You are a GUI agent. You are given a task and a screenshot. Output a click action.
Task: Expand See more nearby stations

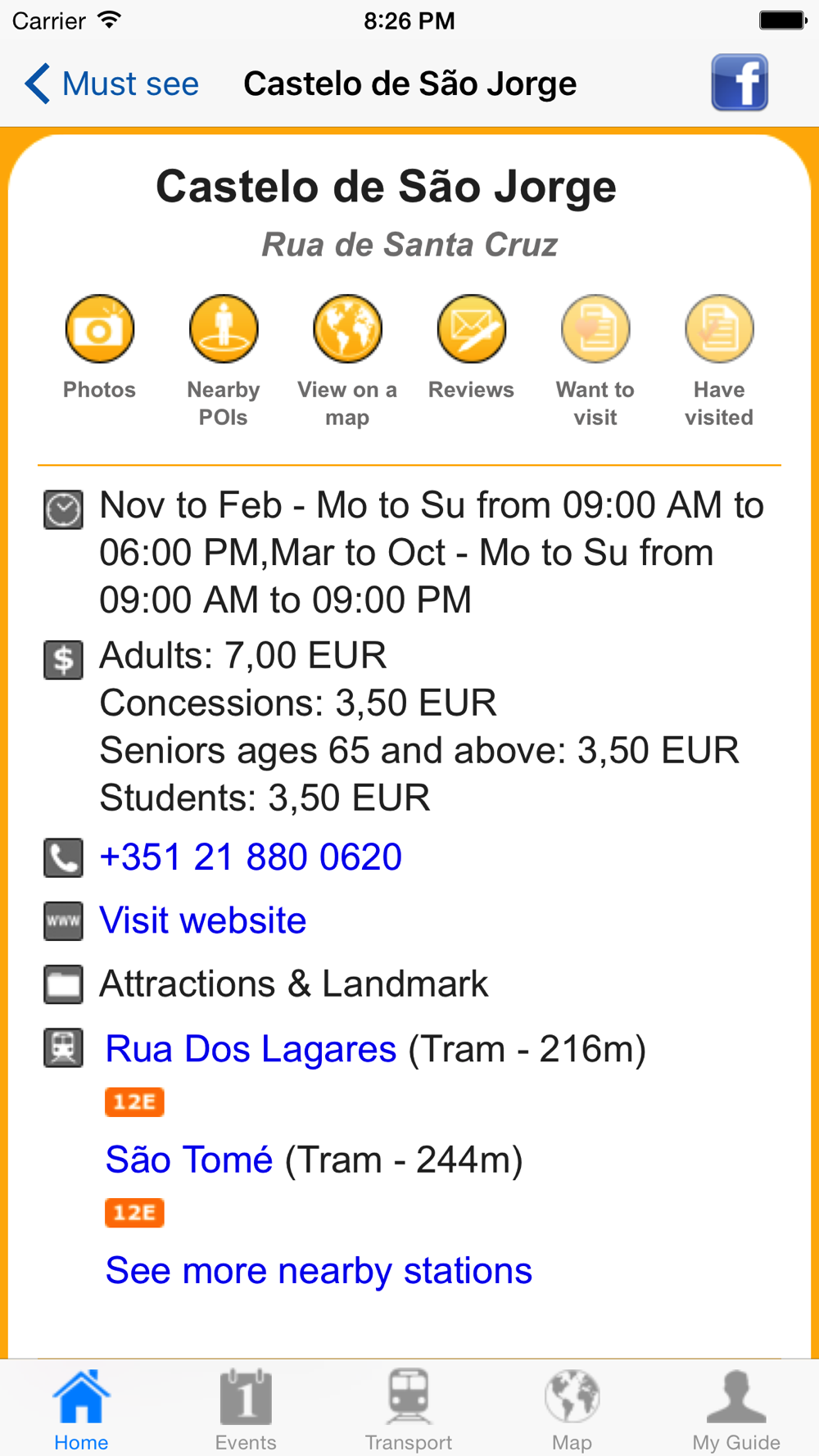(x=319, y=1271)
